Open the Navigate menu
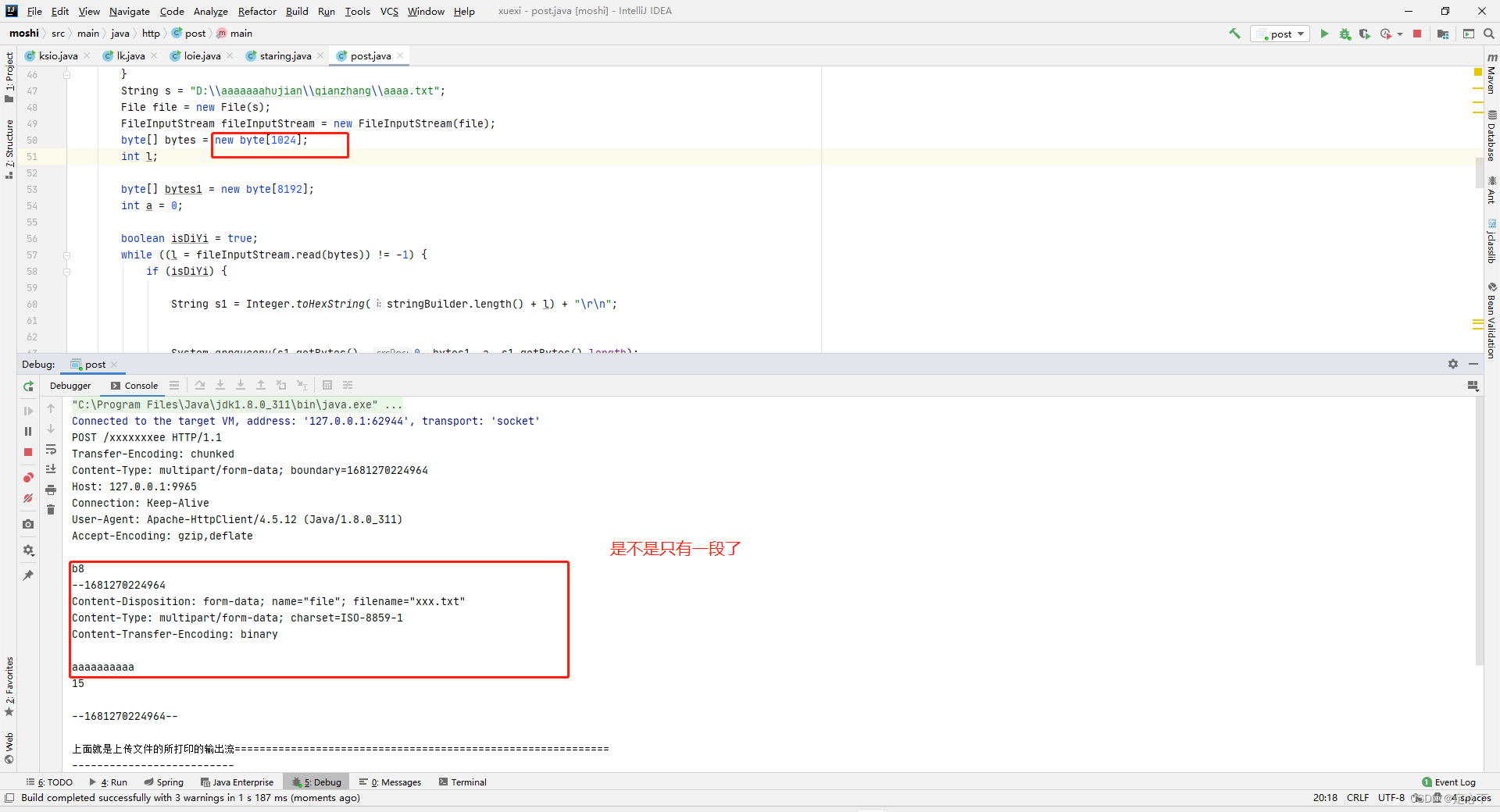 point(129,11)
